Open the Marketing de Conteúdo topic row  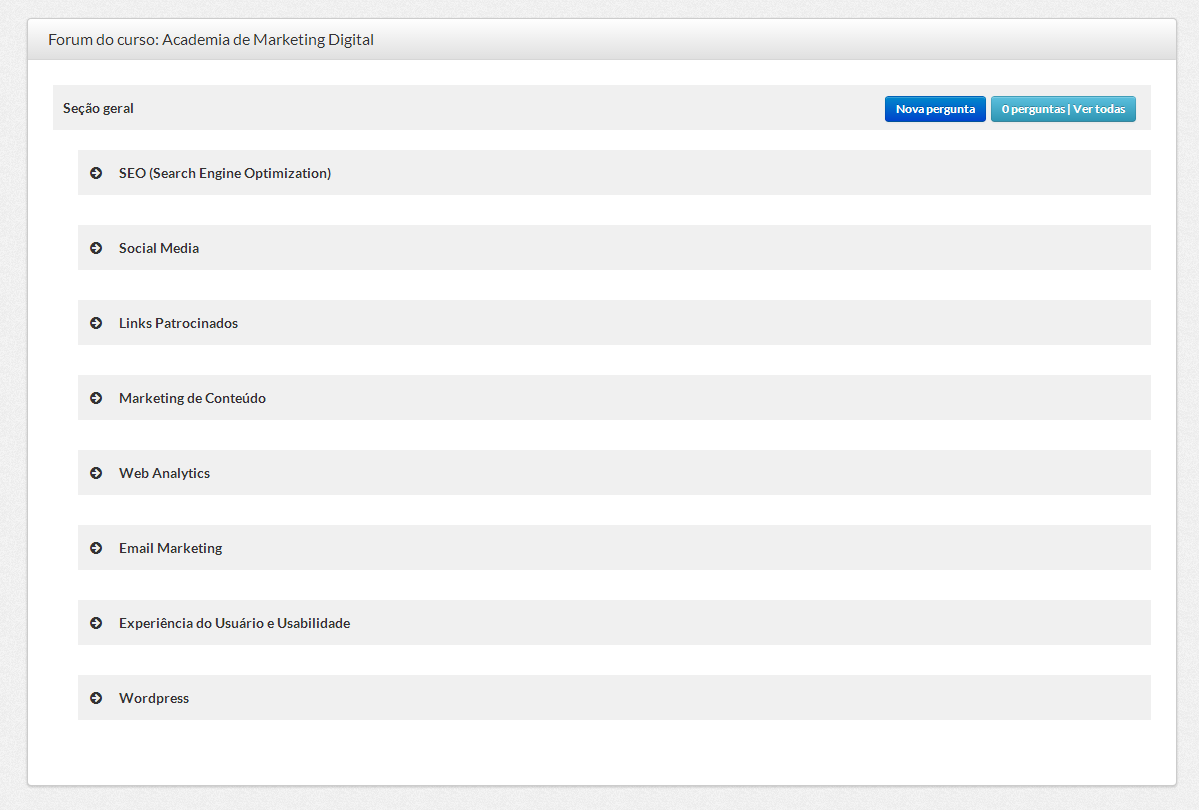192,398
